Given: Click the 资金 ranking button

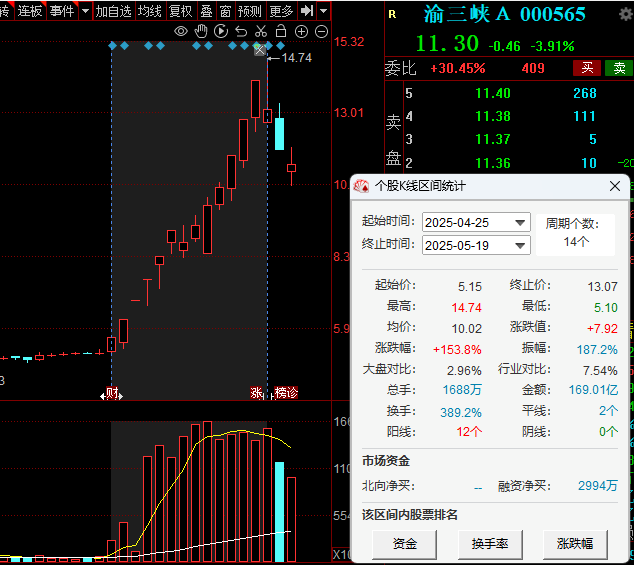Looking at the screenshot, I should (x=404, y=544).
